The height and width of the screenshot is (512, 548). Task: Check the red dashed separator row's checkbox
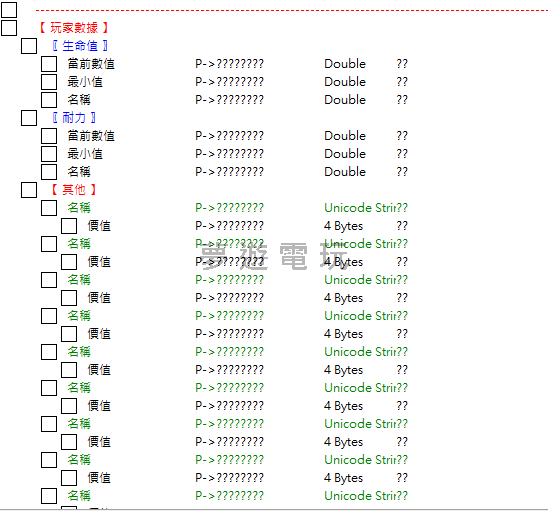click(9, 10)
